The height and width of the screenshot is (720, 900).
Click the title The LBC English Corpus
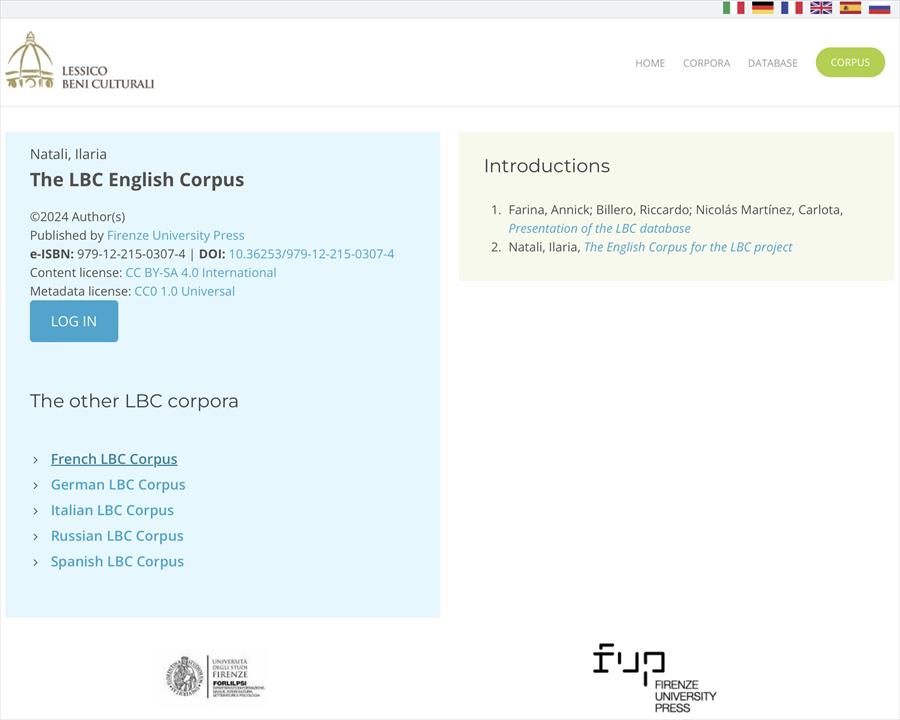[x=137, y=180]
